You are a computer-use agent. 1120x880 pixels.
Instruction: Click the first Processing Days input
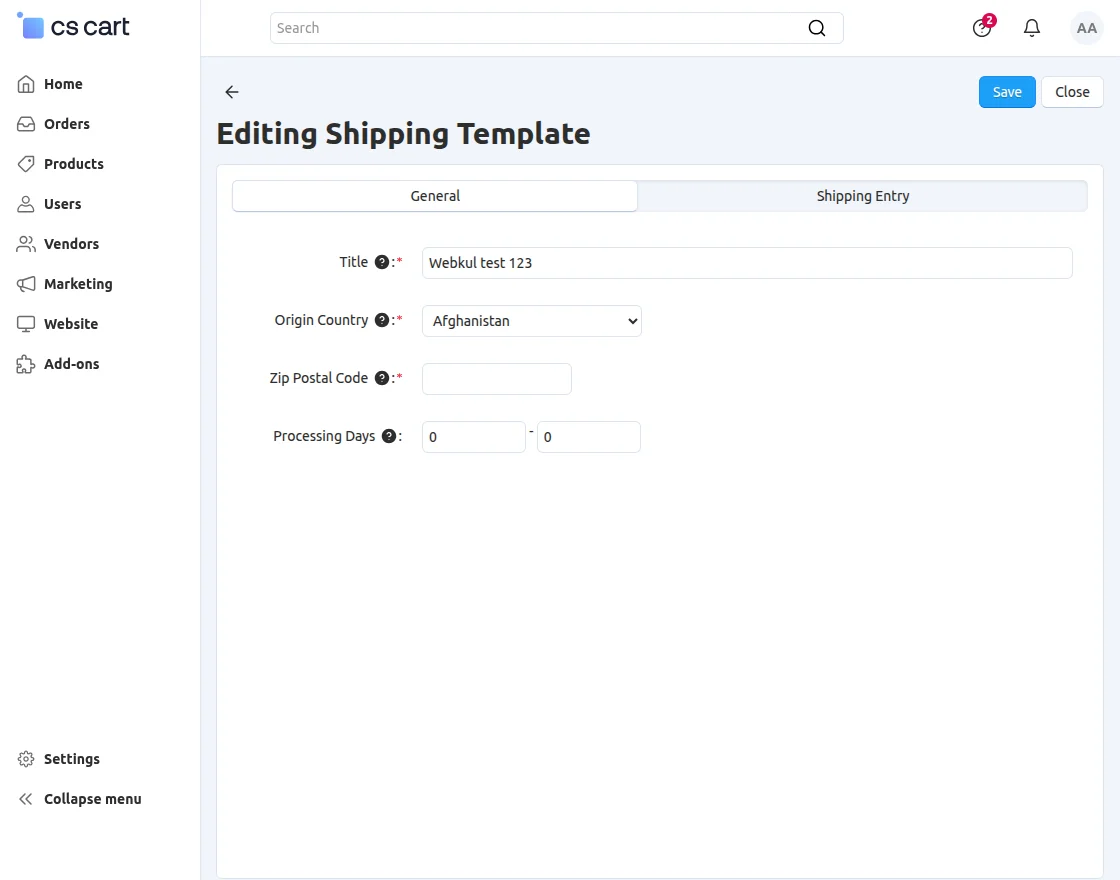pos(474,436)
